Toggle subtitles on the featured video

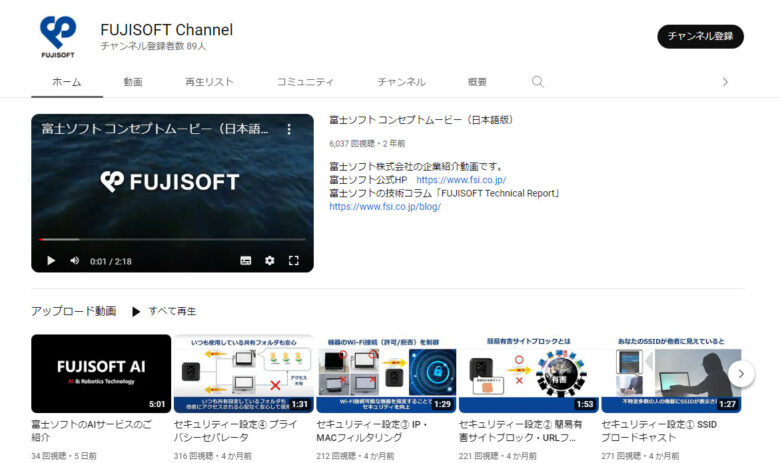pyautogui.click(x=246, y=261)
